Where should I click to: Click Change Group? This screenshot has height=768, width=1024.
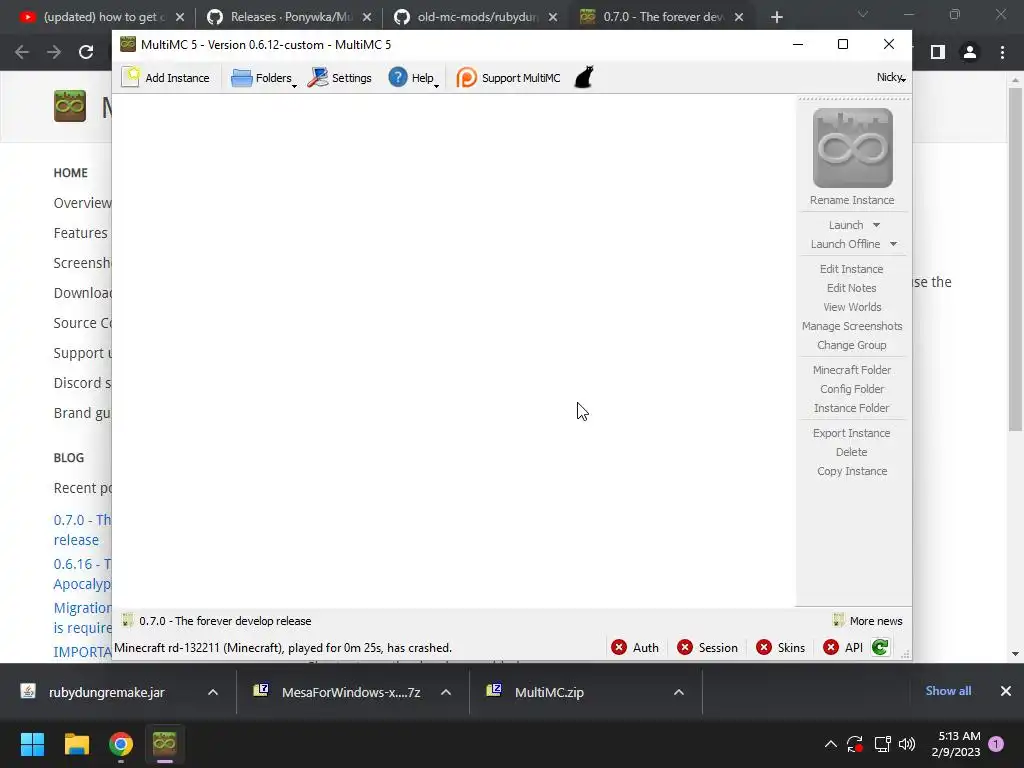pyautogui.click(x=852, y=345)
